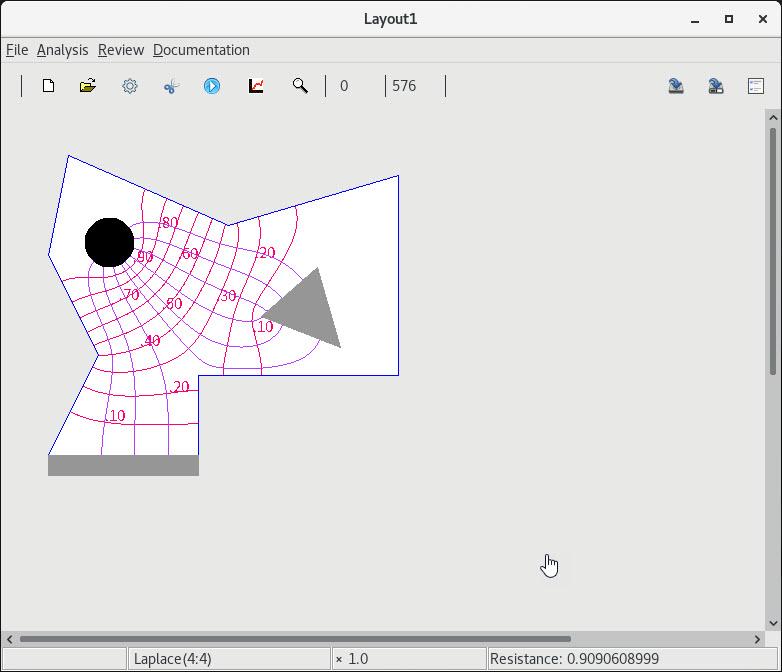Screen dimensions: 782x672
Task: Click the toolbar field showing 576
Action: tap(414, 86)
